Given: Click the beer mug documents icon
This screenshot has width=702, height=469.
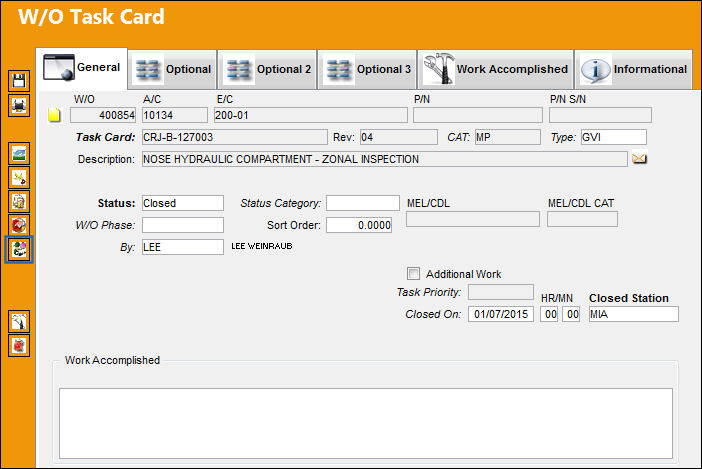Looking at the screenshot, I should point(19,201).
